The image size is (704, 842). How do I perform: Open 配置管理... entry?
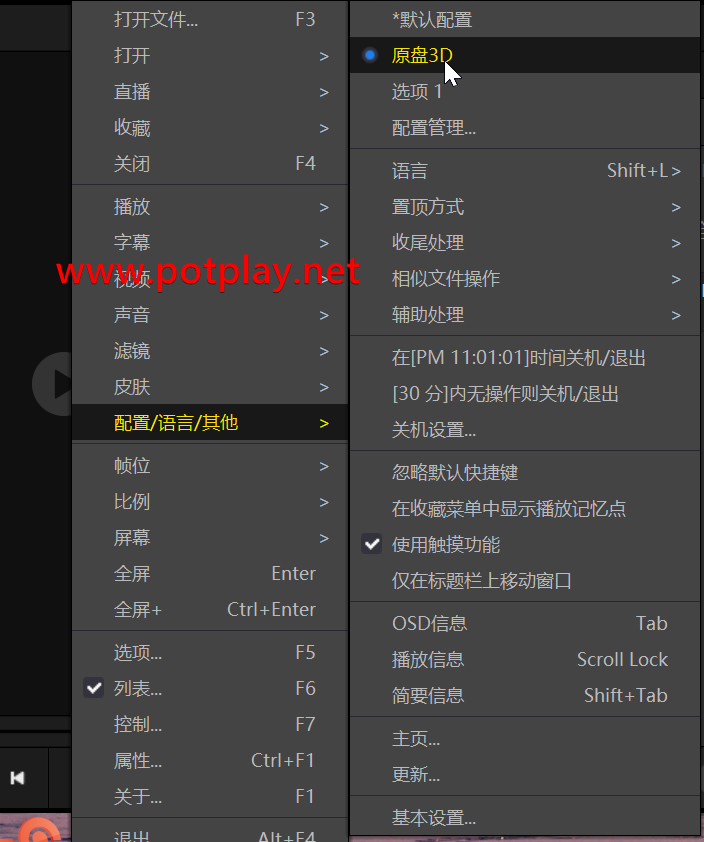[x=525, y=127]
